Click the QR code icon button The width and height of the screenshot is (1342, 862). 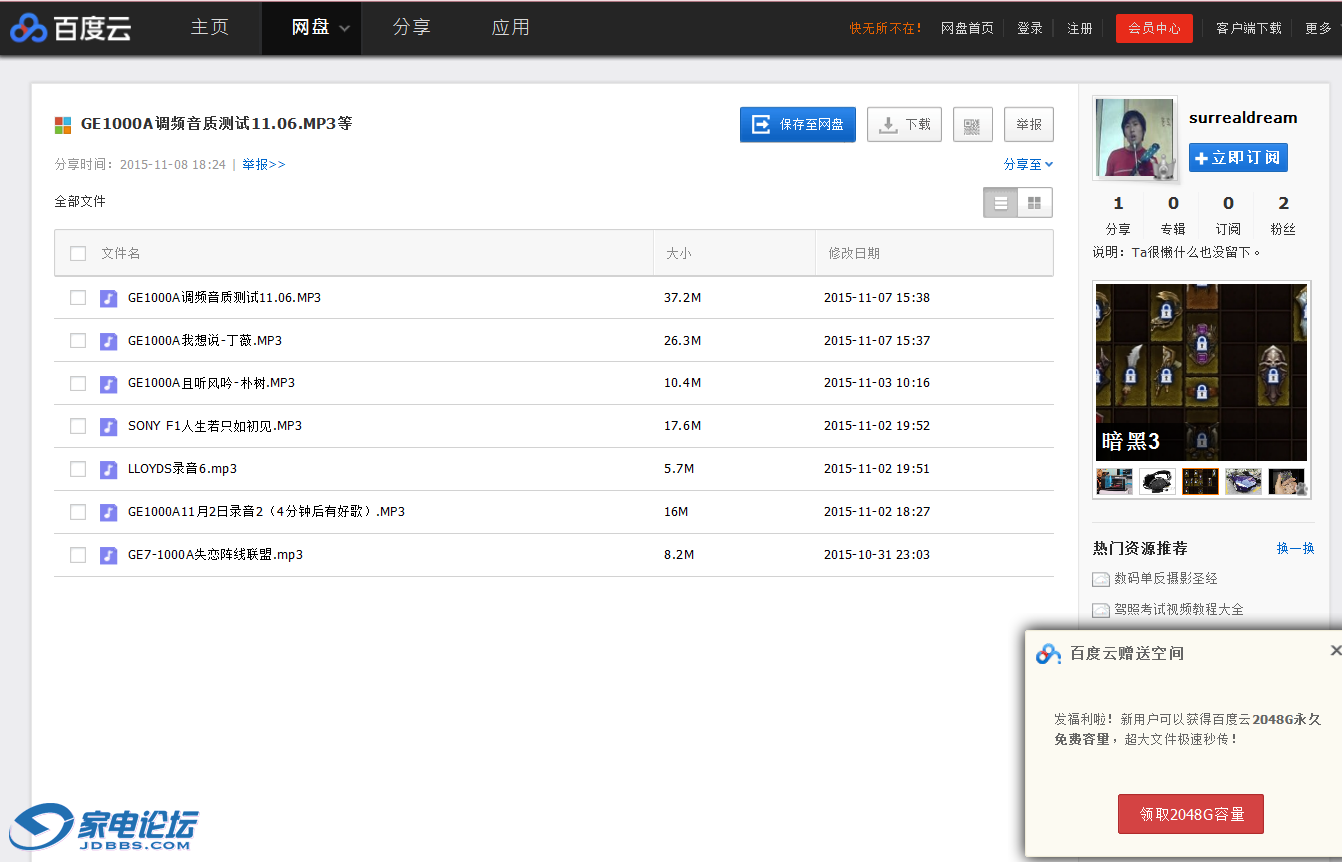click(x=972, y=125)
